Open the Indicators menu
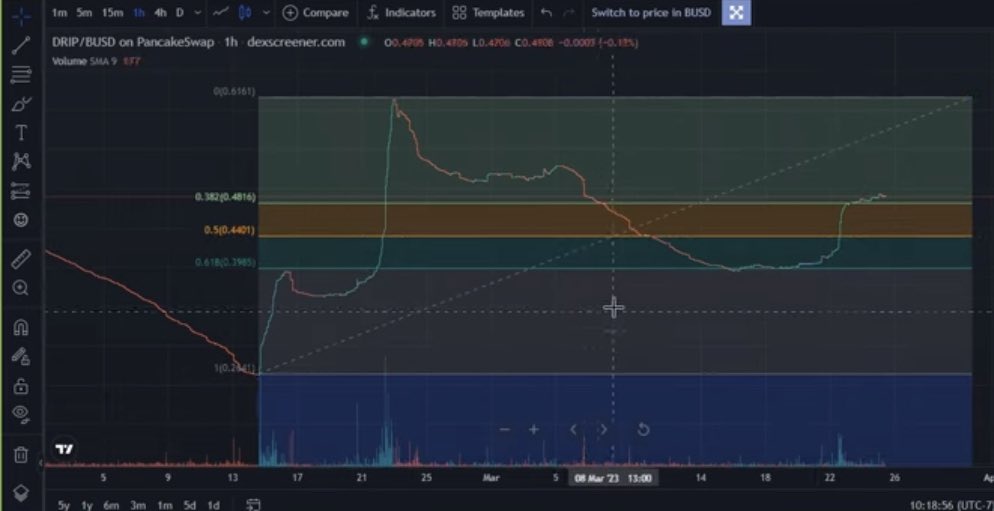The height and width of the screenshot is (511, 994). pyautogui.click(x=401, y=13)
